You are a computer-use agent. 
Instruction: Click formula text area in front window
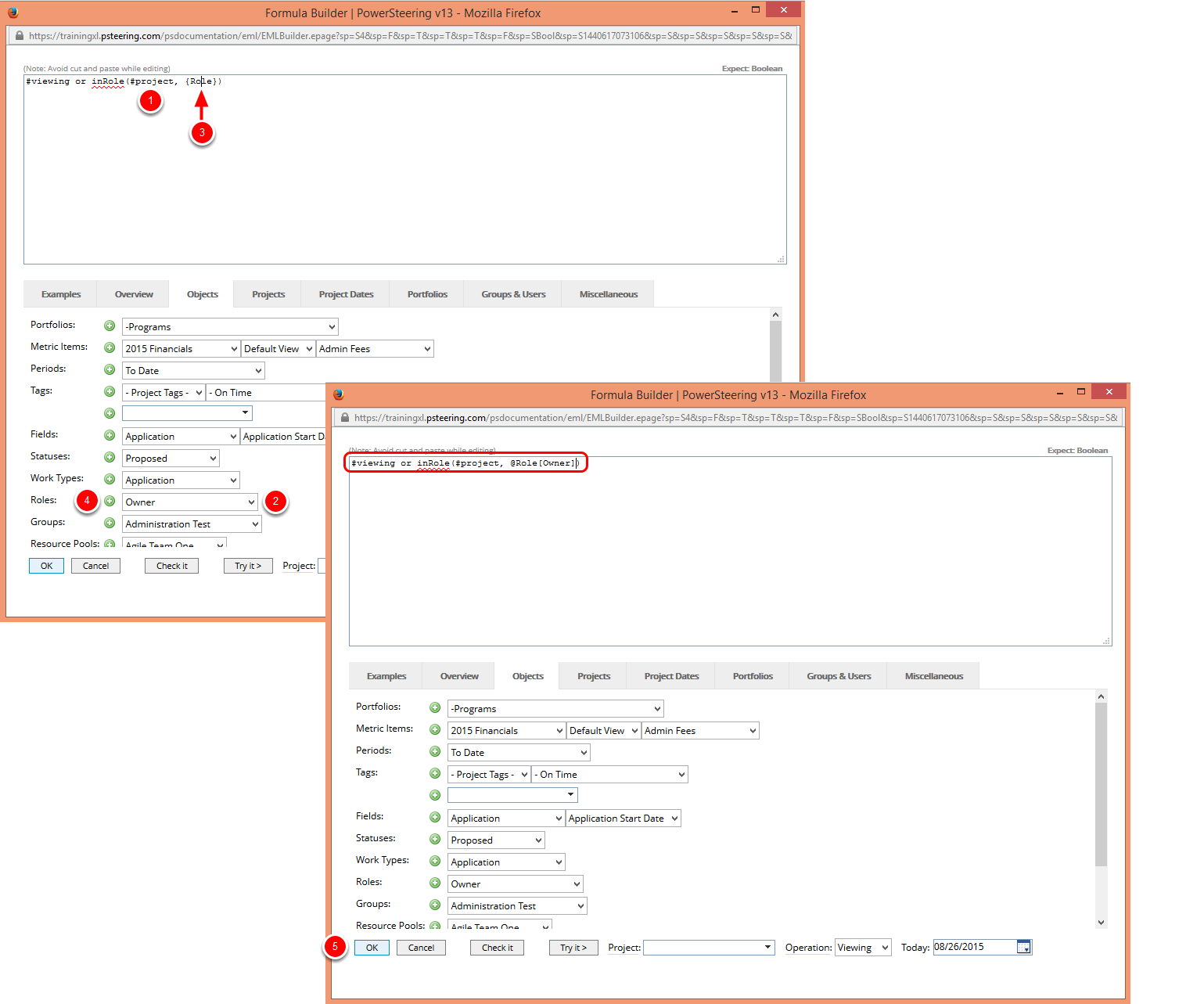731,551
